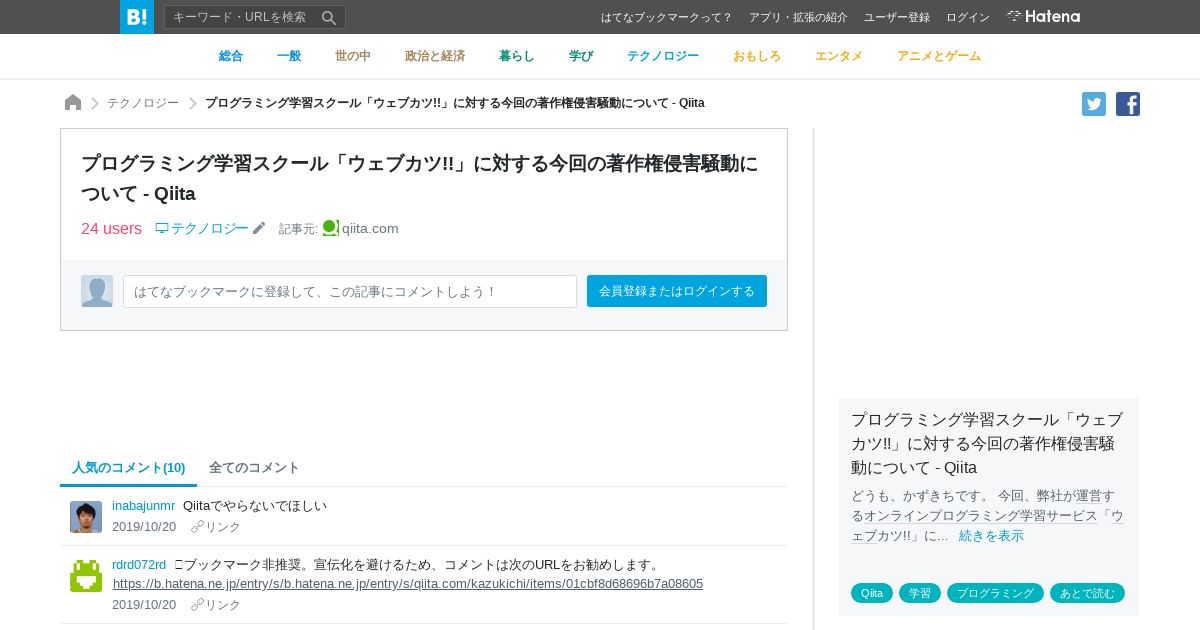Focus the キーワード・URLを検索 search field
The image size is (1200, 630).
[255, 17]
